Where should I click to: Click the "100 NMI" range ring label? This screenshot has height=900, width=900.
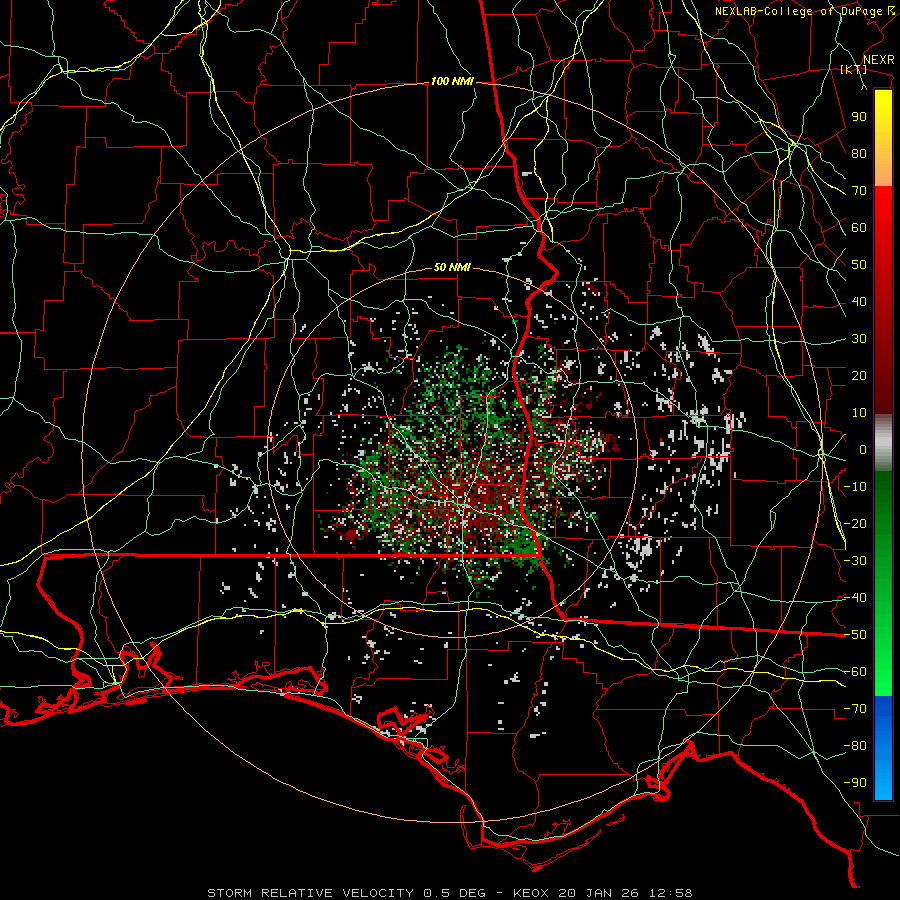452,82
